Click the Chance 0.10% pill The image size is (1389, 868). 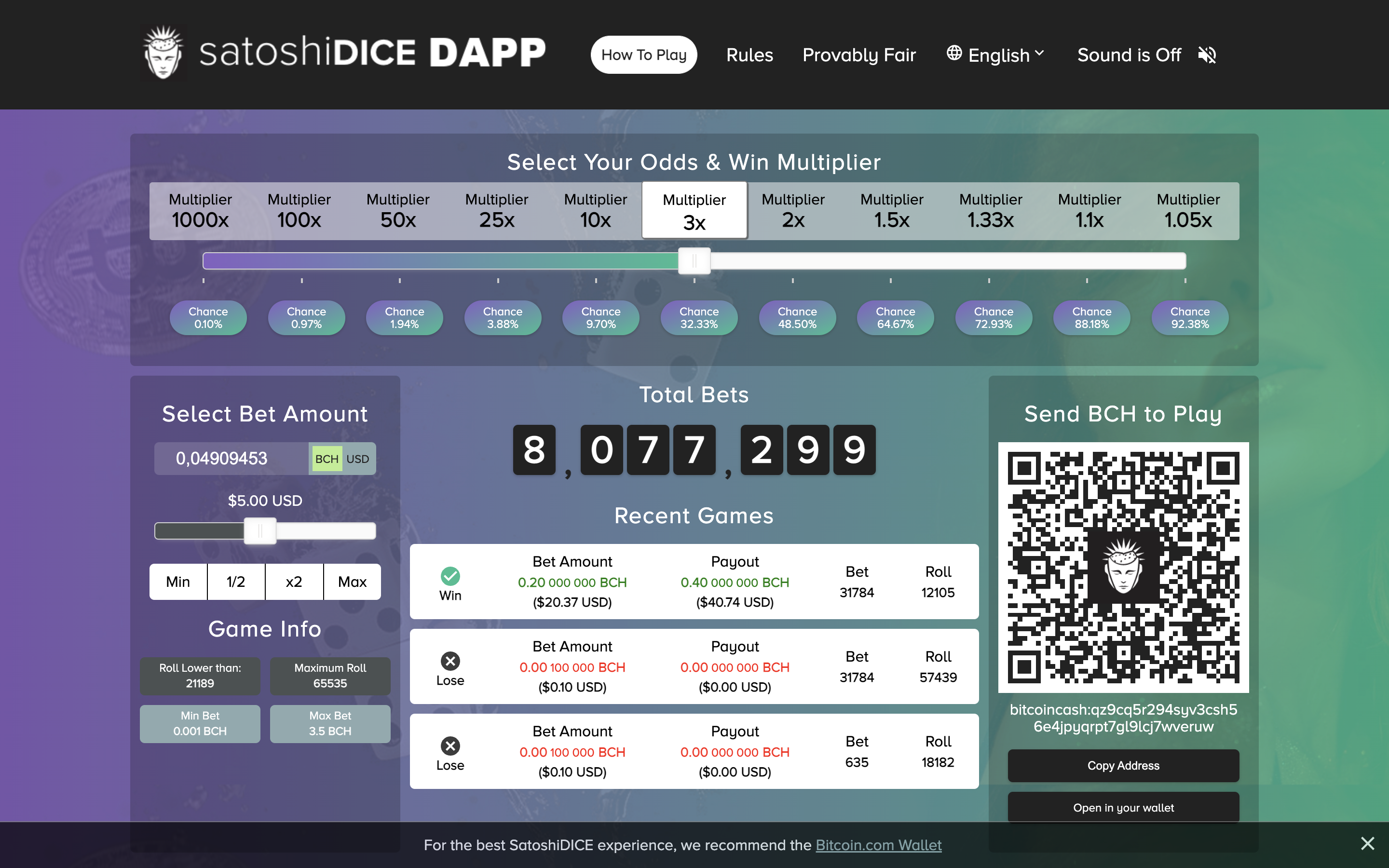[x=208, y=317]
